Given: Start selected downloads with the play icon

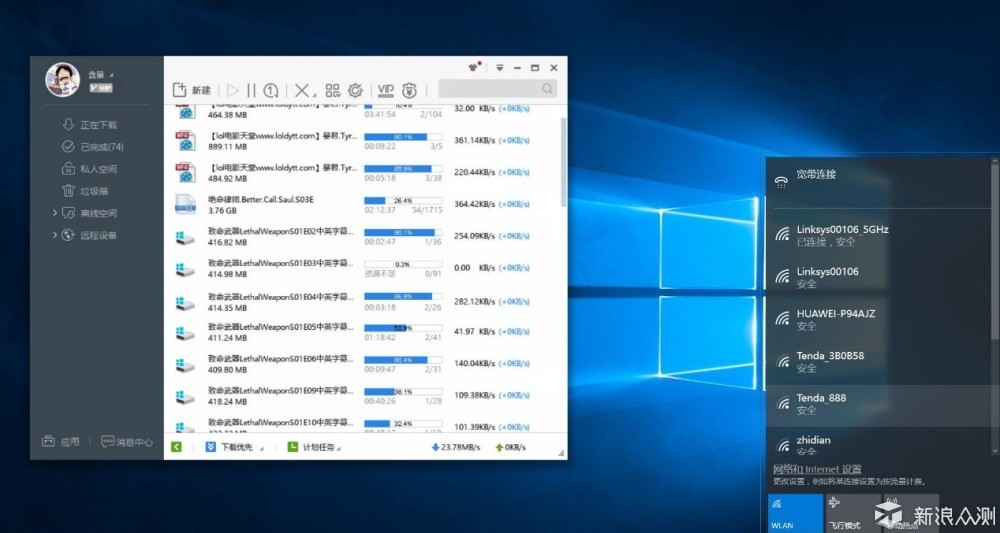Looking at the screenshot, I should (x=233, y=91).
